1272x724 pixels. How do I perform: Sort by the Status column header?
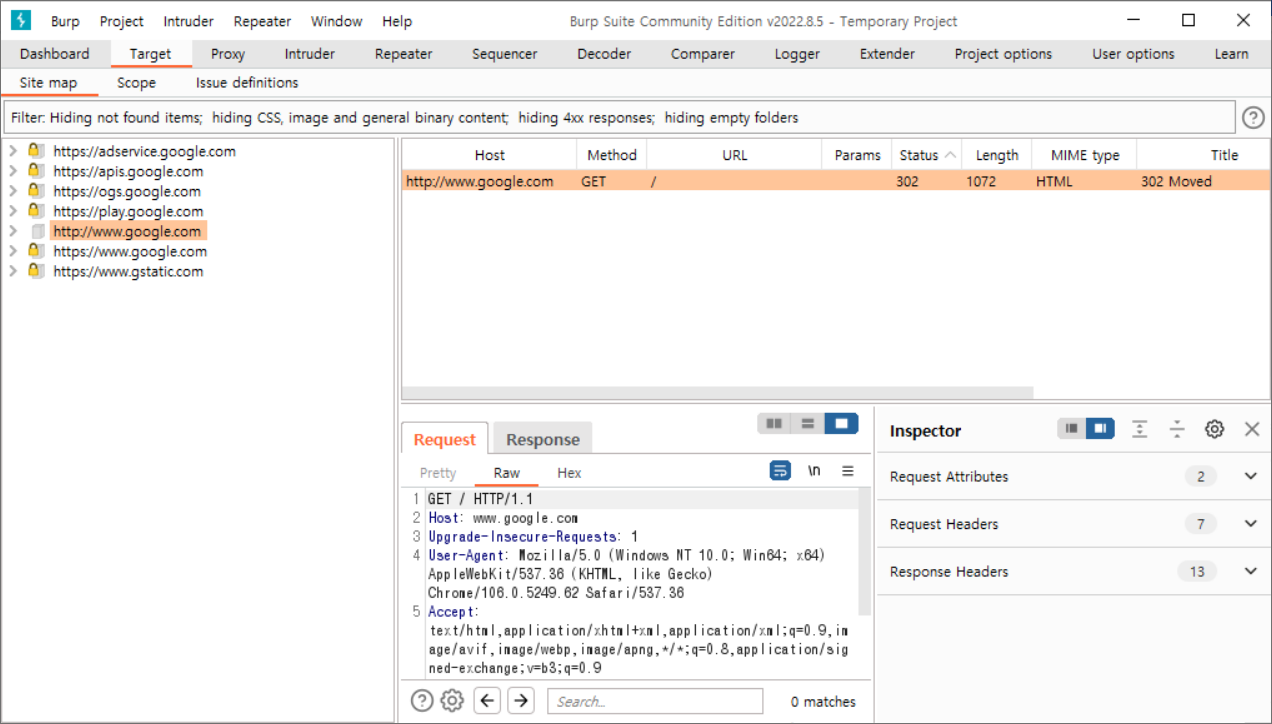pyautogui.click(x=927, y=155)
